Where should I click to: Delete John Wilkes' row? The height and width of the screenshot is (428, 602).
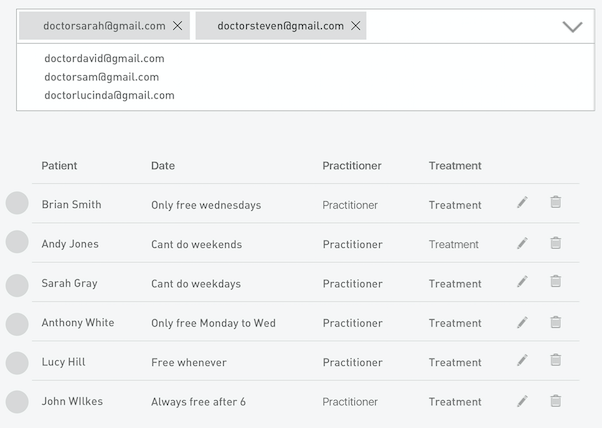pos(556,401)
